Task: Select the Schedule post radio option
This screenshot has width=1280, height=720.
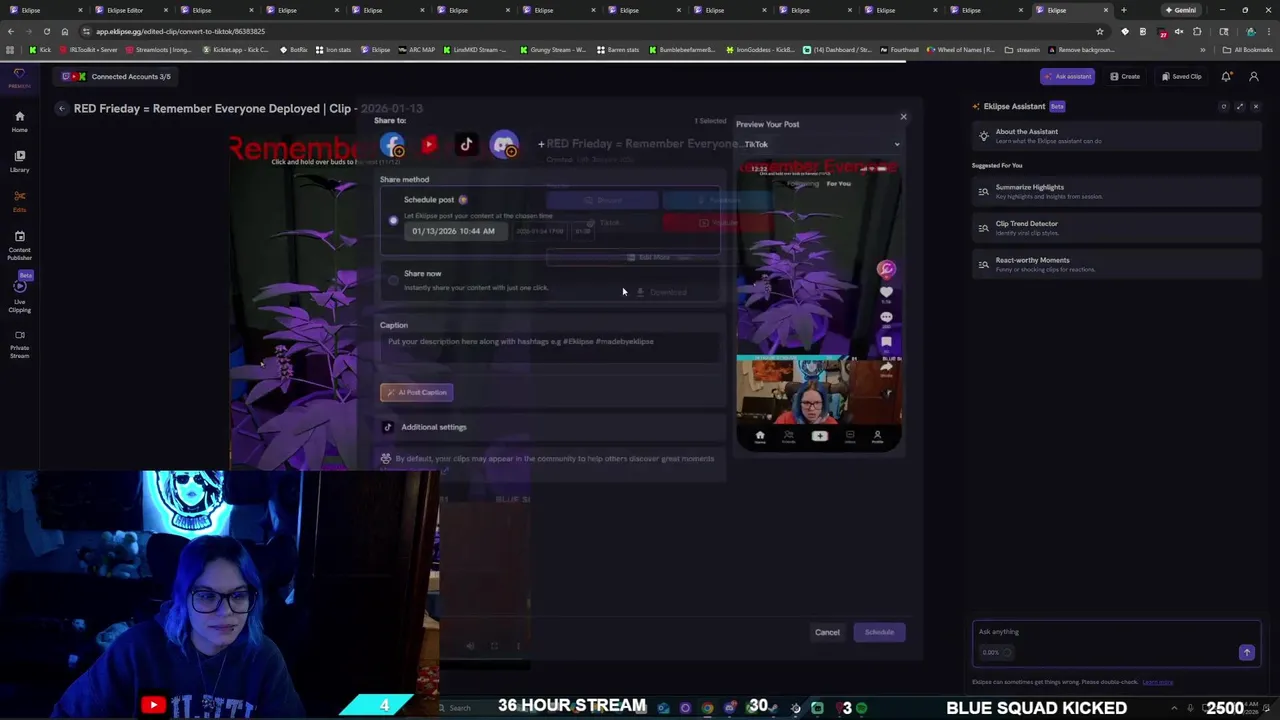Action: click(393, 220)
